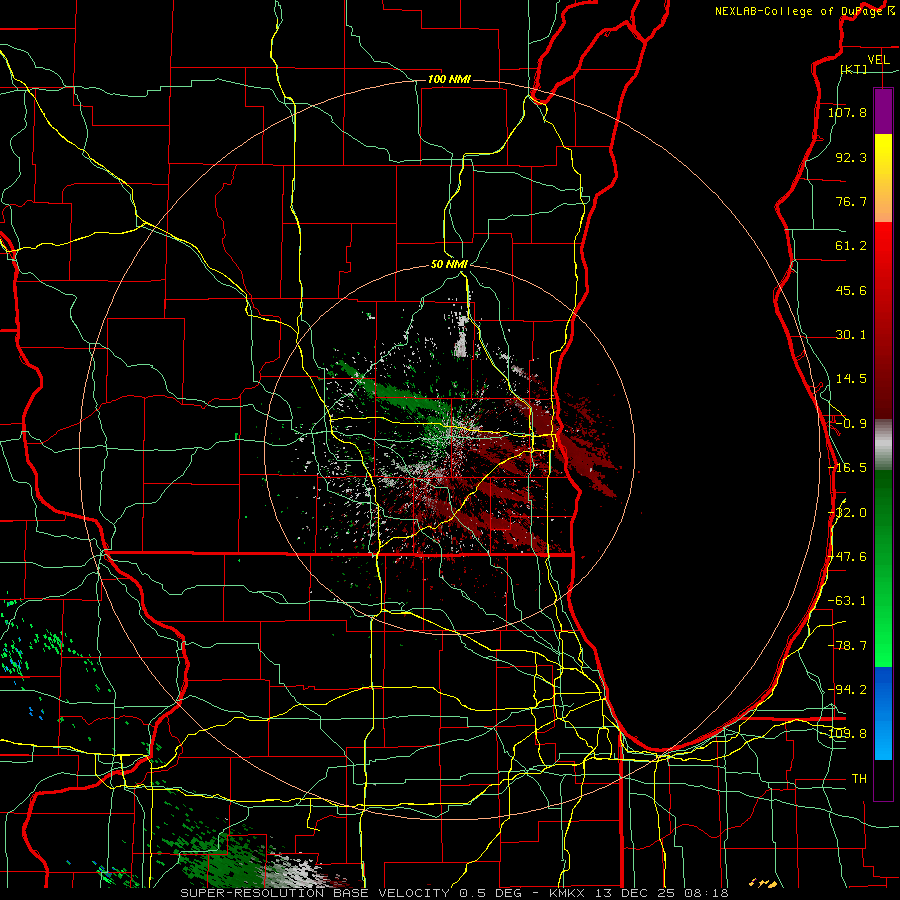Viewport: 900px width, 900px height.
Task: Click the TH threshold label
Action: click(859, 779)
